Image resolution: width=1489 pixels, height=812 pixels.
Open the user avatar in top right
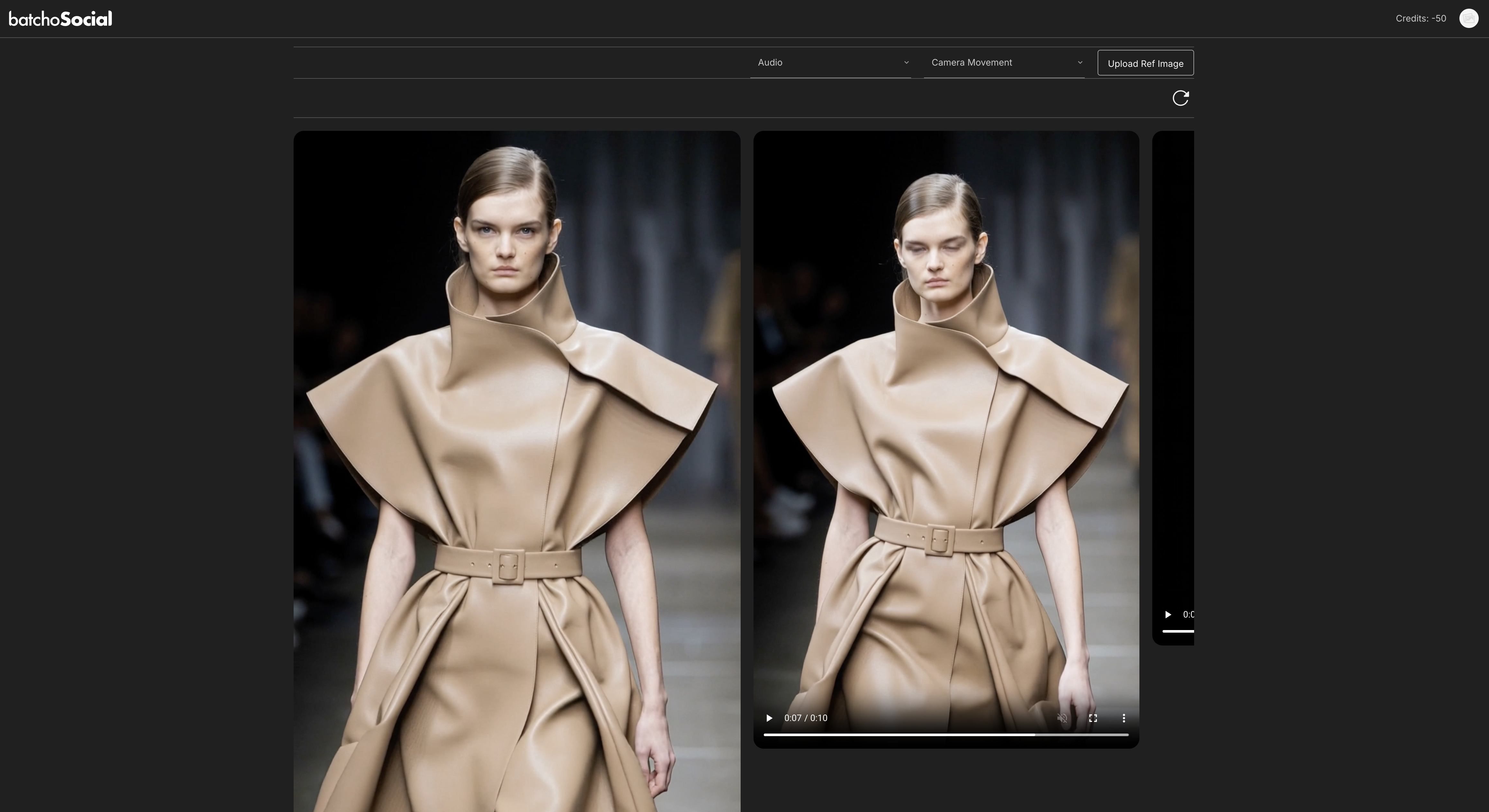pos(1468,19)
